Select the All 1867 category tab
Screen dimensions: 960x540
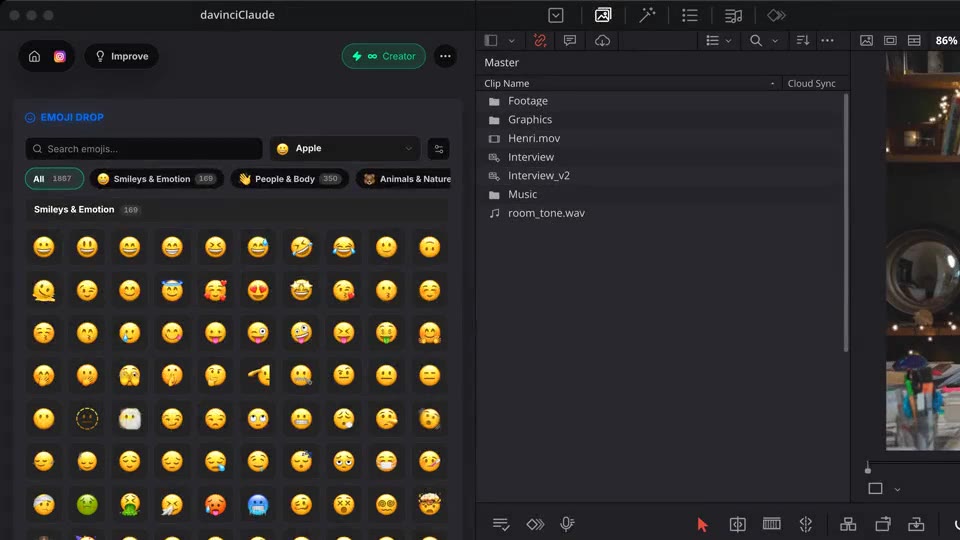point(54,179)
